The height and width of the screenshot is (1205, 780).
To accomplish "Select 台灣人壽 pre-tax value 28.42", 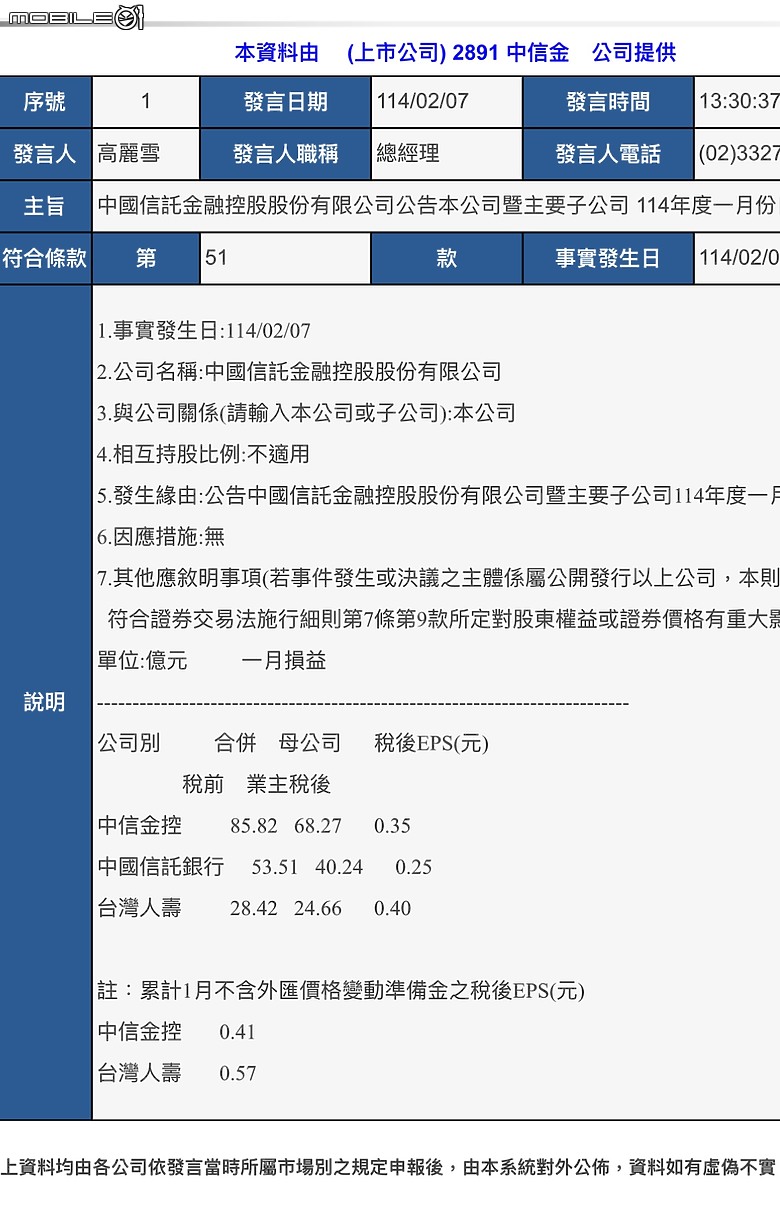I will [253, 908].
